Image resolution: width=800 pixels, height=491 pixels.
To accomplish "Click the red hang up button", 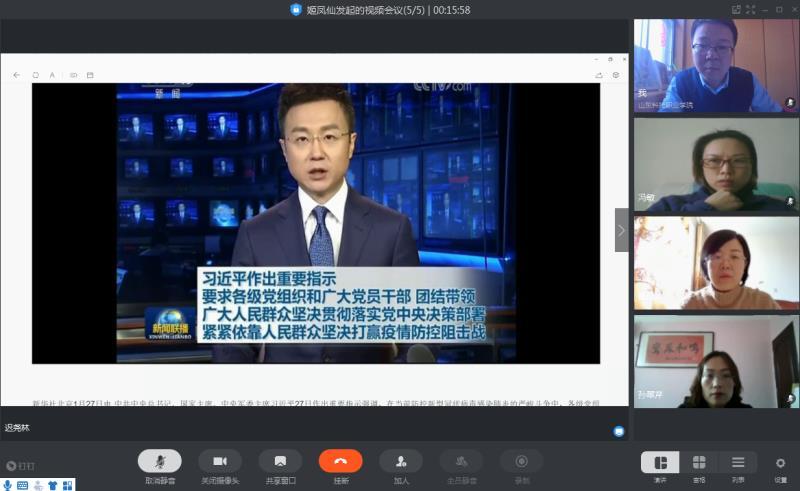I will 340,461.
